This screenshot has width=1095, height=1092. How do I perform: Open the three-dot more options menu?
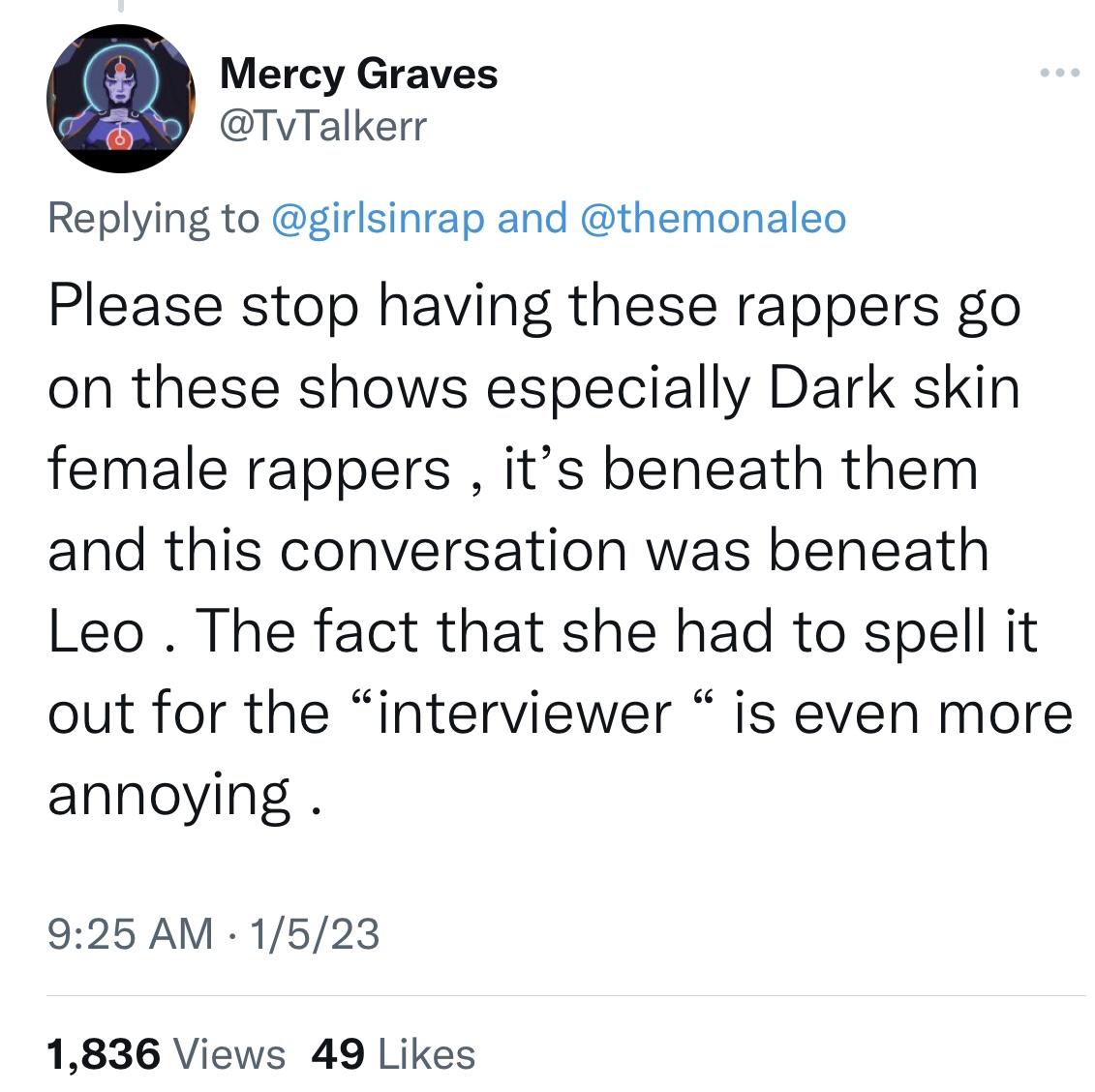click(x=1059, y=74)
